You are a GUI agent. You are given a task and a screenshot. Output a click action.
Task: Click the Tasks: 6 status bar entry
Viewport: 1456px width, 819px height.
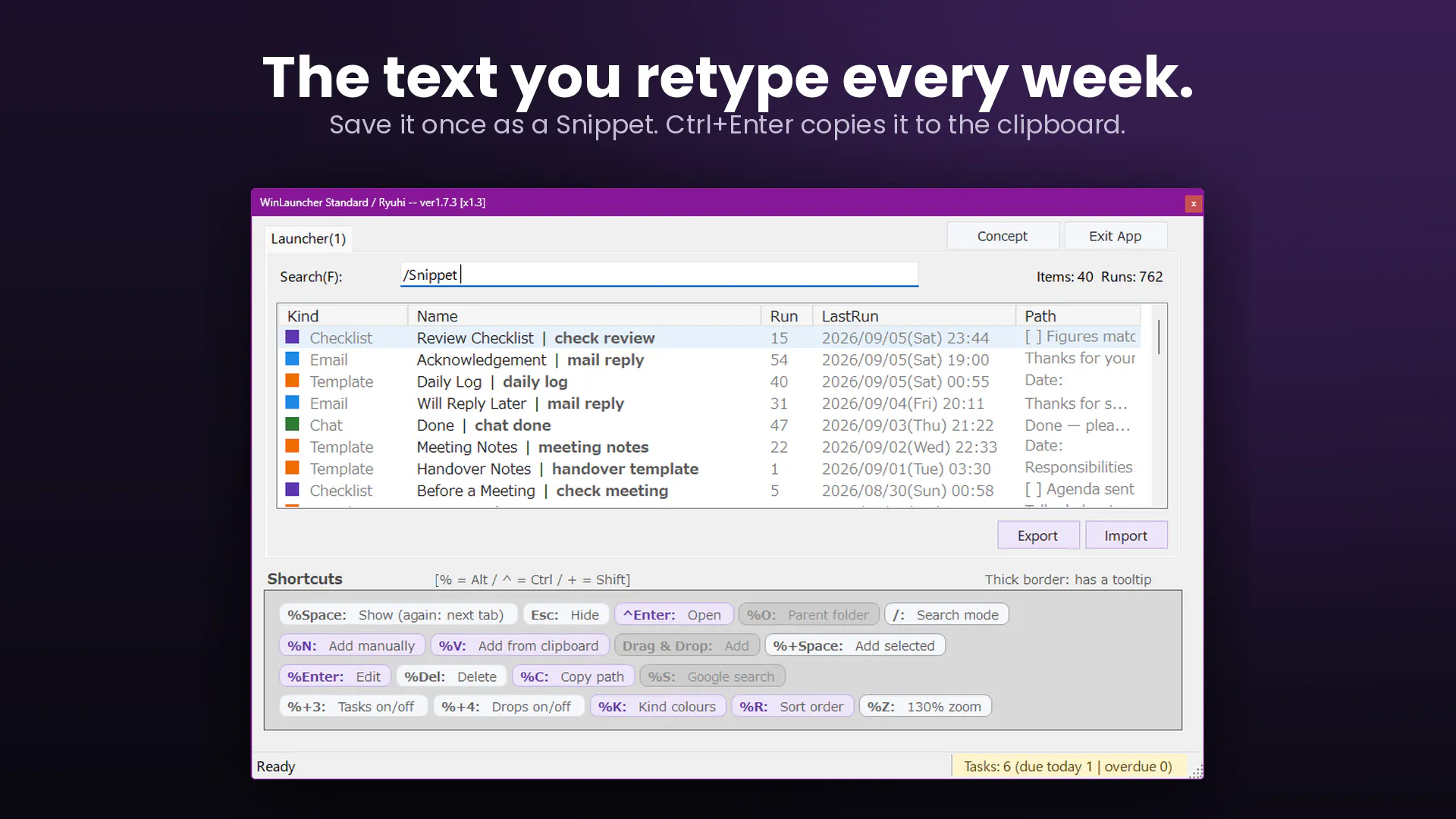1068,766
